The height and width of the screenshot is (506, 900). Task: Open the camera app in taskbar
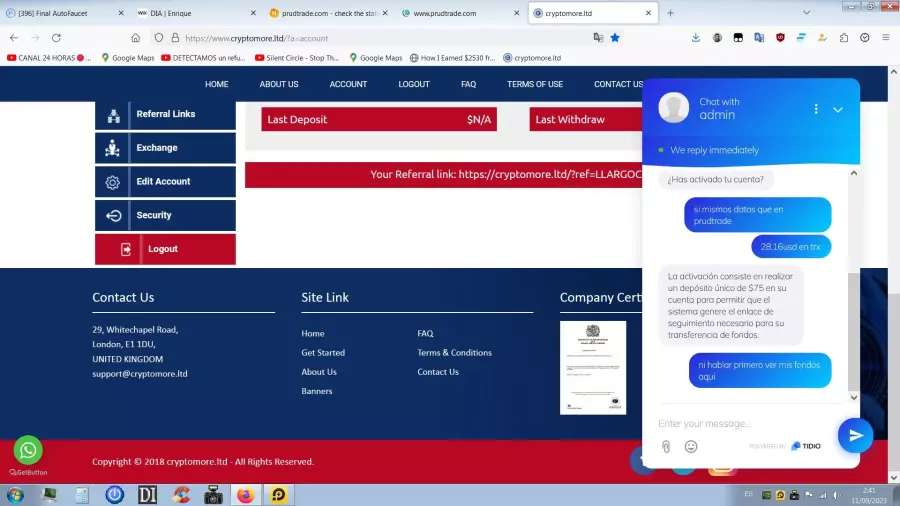coord(213,495)
